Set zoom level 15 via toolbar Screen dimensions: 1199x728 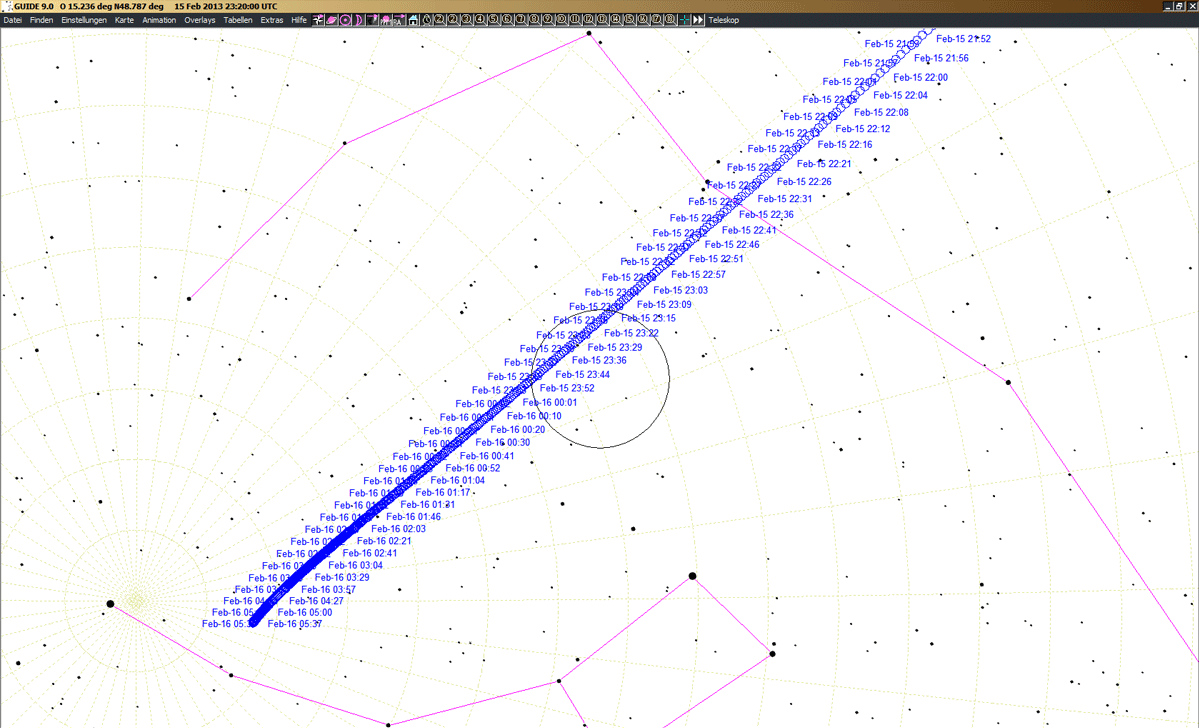pos(629,20)
